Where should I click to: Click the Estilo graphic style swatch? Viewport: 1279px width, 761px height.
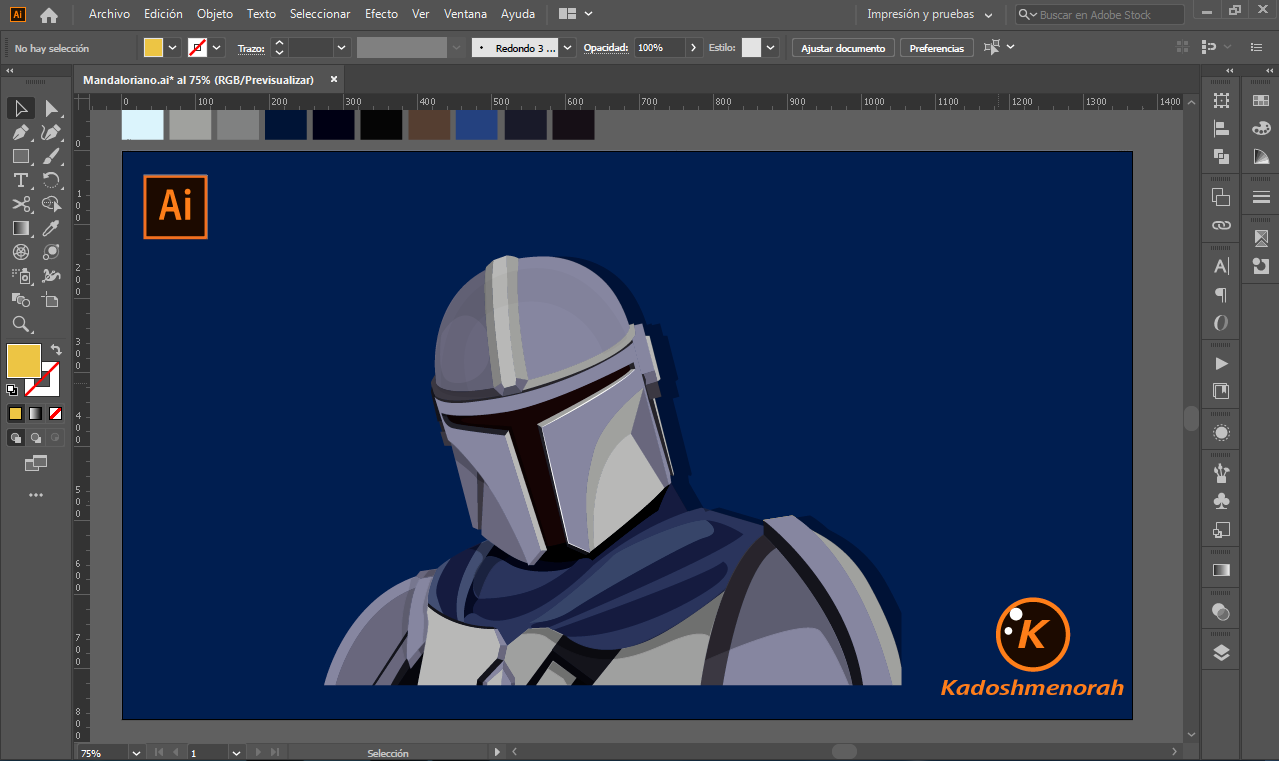(x=751, y=48)
